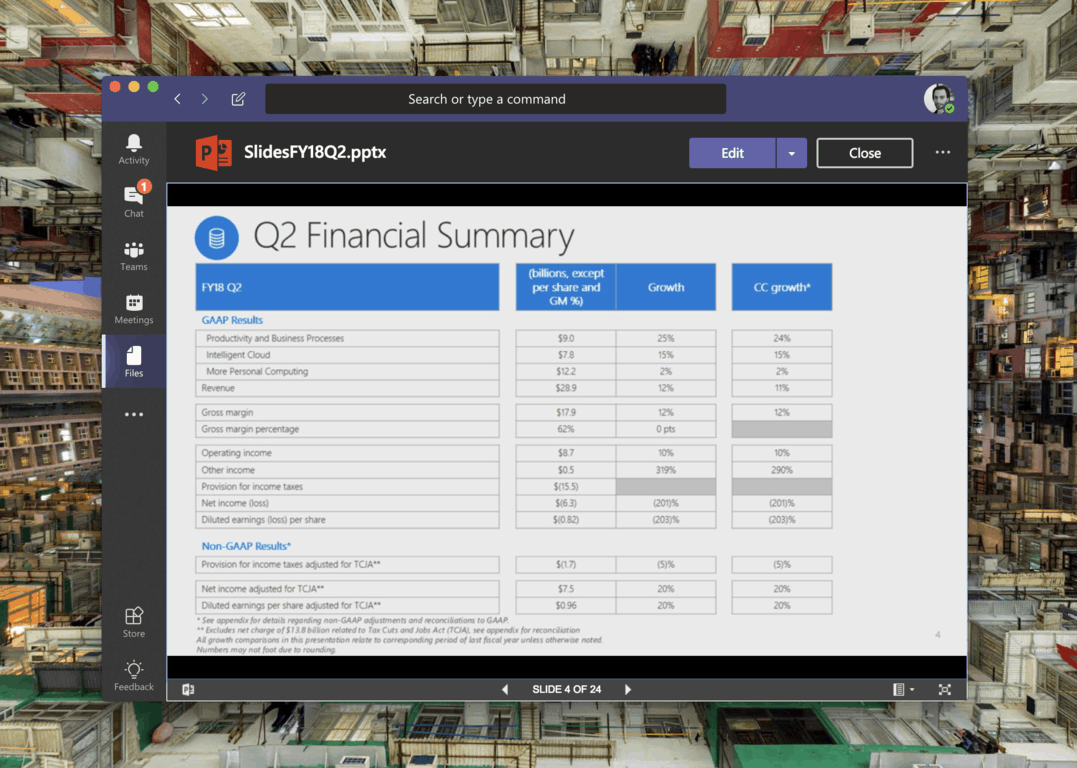Click the new chat compose icon

(238, 99)
